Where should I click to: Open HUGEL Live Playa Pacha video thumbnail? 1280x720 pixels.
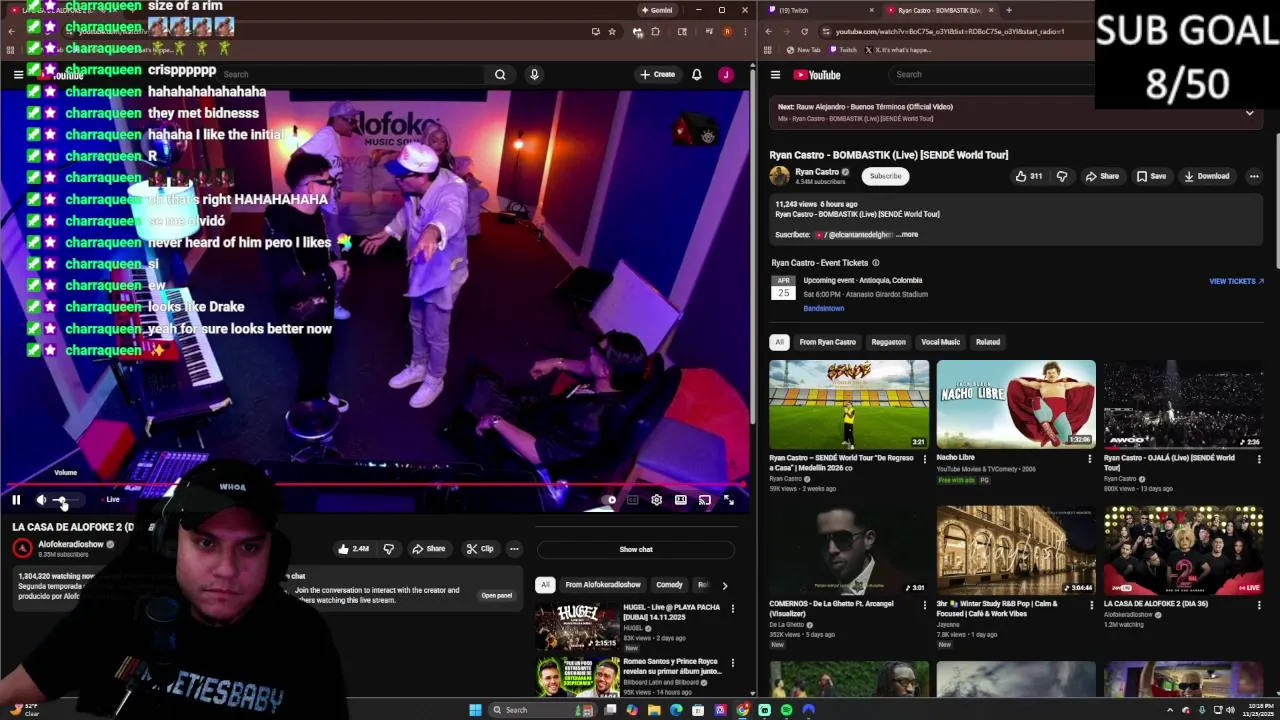click(577, 627)
